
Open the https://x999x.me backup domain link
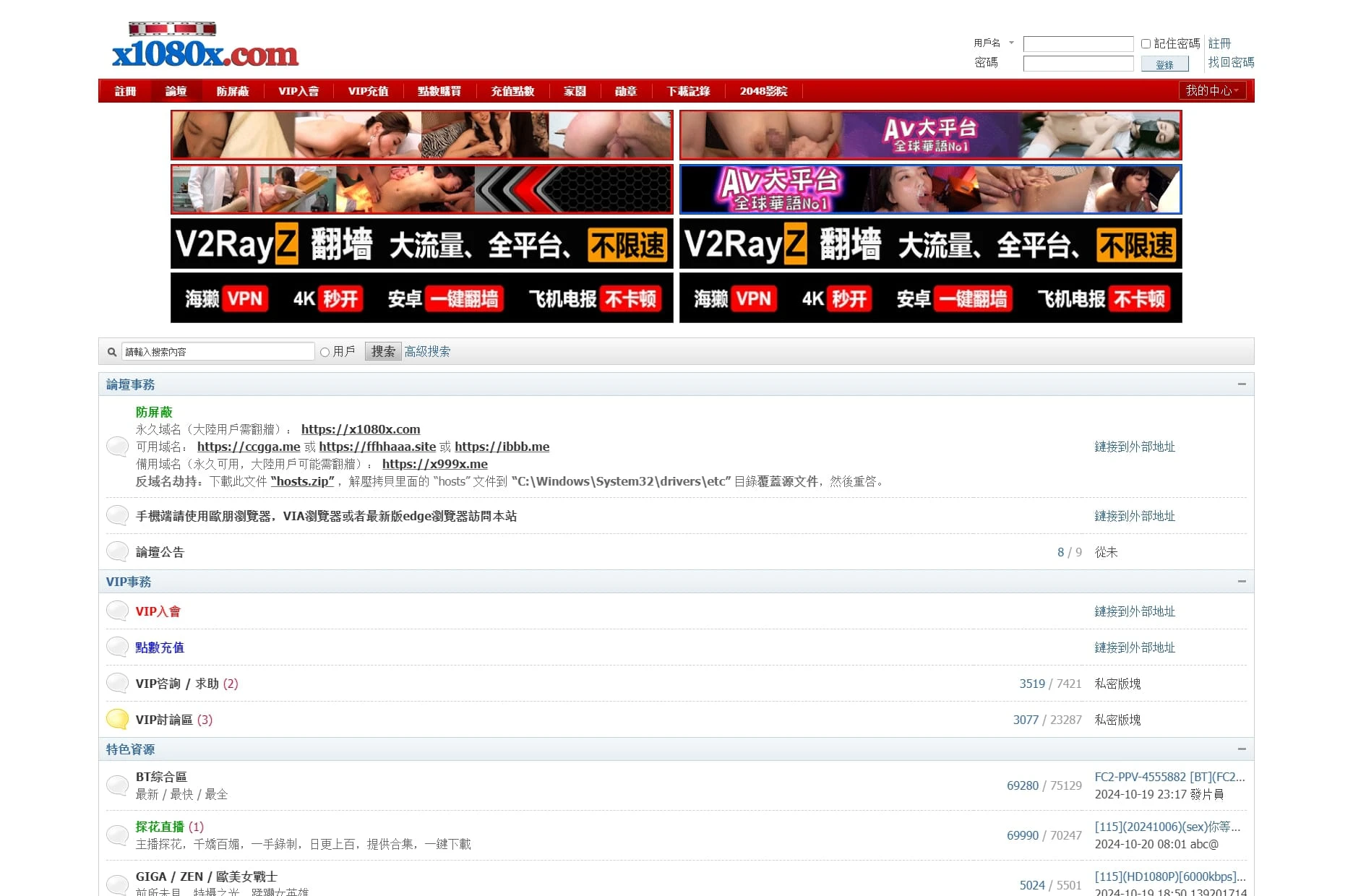(435, 464)
